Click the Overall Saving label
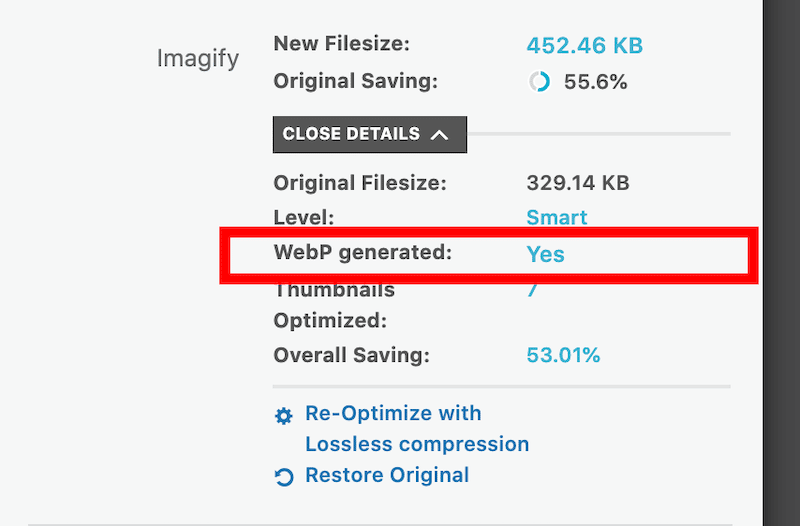The height and width of the screenshot is (526, 800). (351, 355)
